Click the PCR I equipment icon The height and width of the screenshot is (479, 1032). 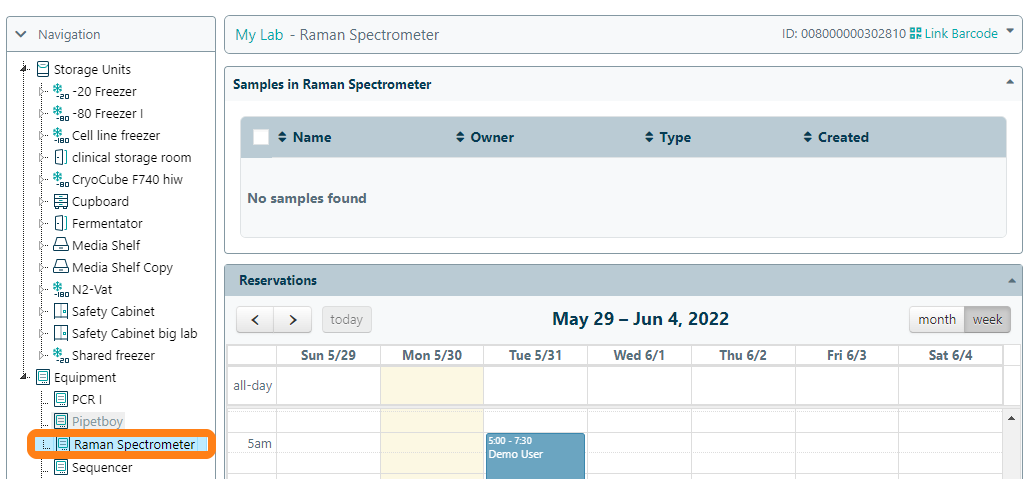click(61, 399)
